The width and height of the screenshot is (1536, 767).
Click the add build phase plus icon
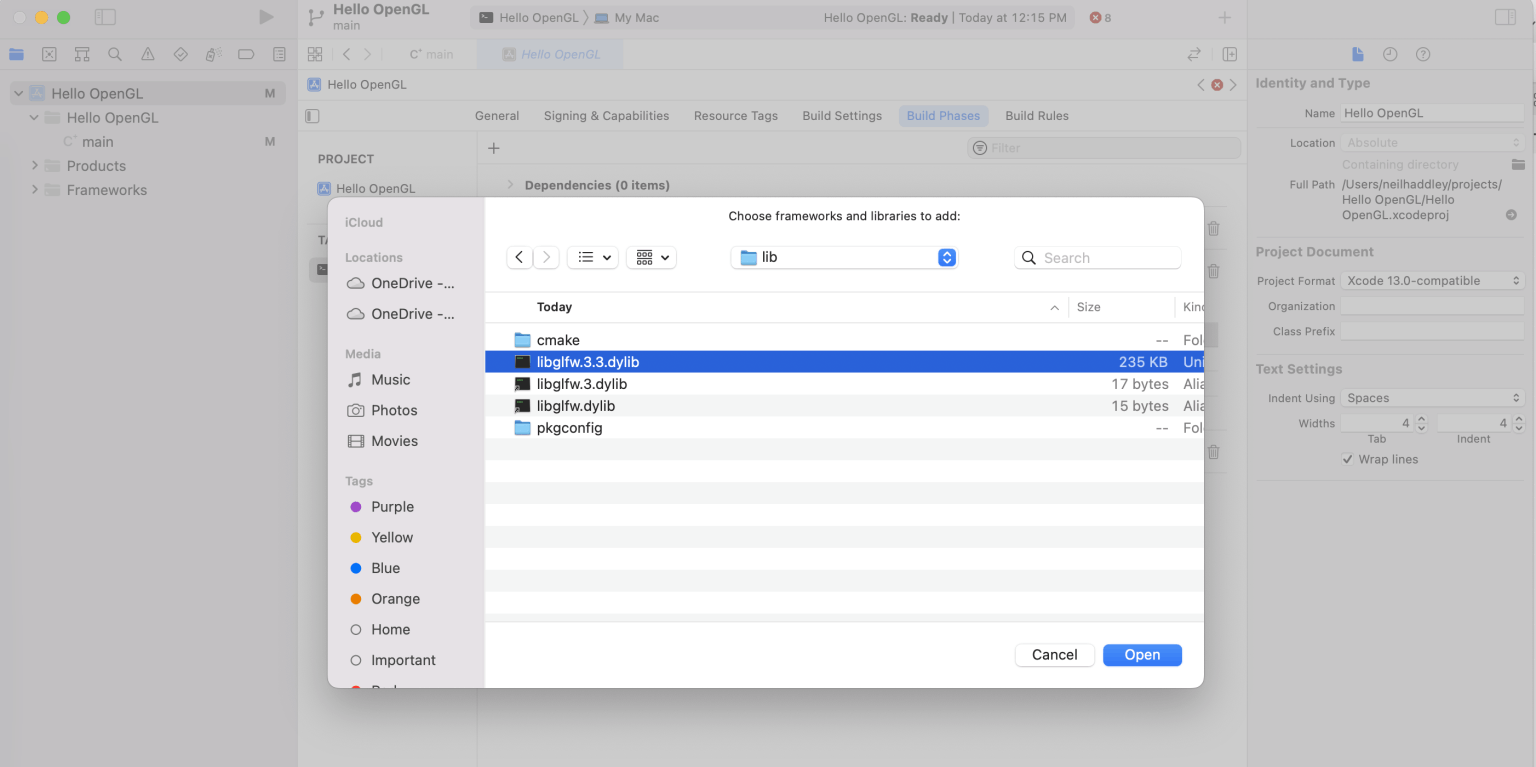tap(493, 148)
